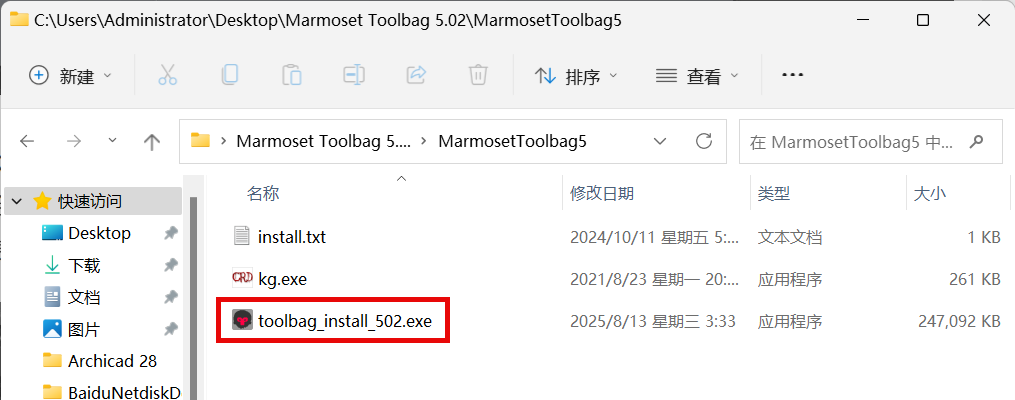Go up one folder with up arrow
The height and width of the screenshot is (400, 1015).
[152, 142]
